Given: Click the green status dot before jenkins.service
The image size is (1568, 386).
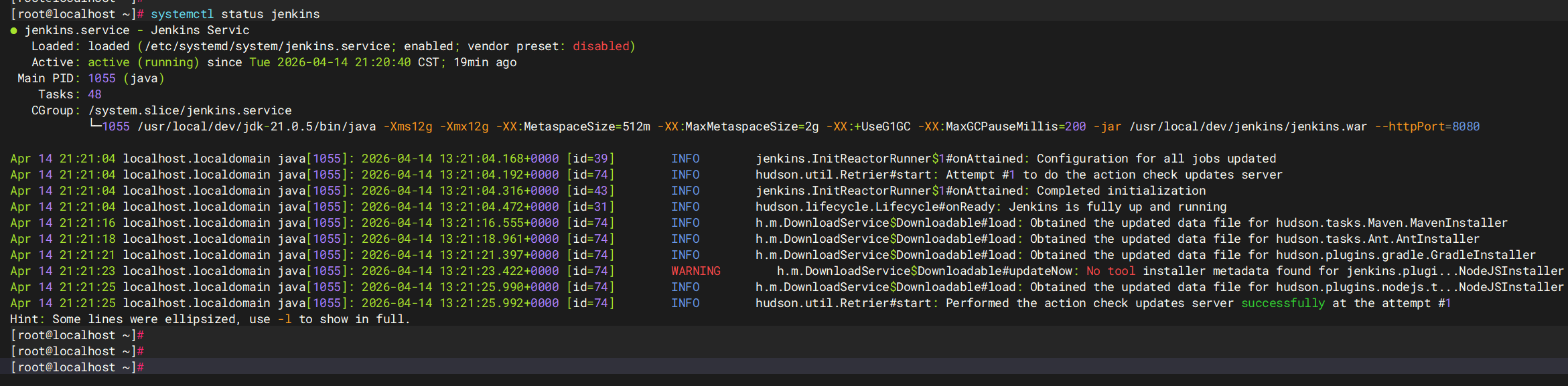Looking at the screenshot, I should point(13,31).
